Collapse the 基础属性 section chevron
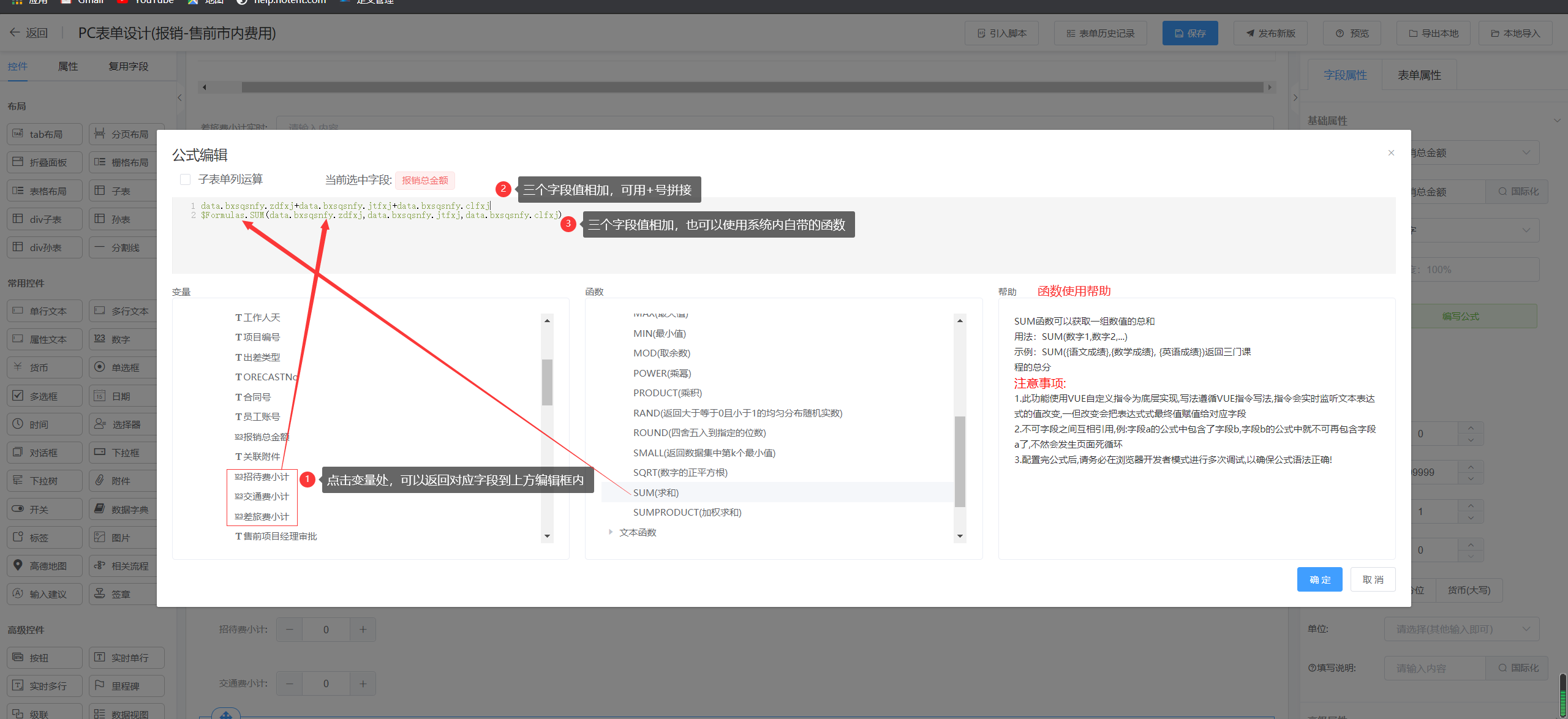The image size is (1568, 719). pos(1556,121)
